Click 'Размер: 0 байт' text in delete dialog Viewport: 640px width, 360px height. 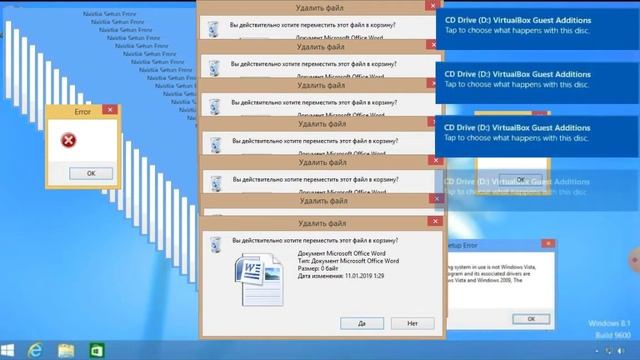(318, 268)
